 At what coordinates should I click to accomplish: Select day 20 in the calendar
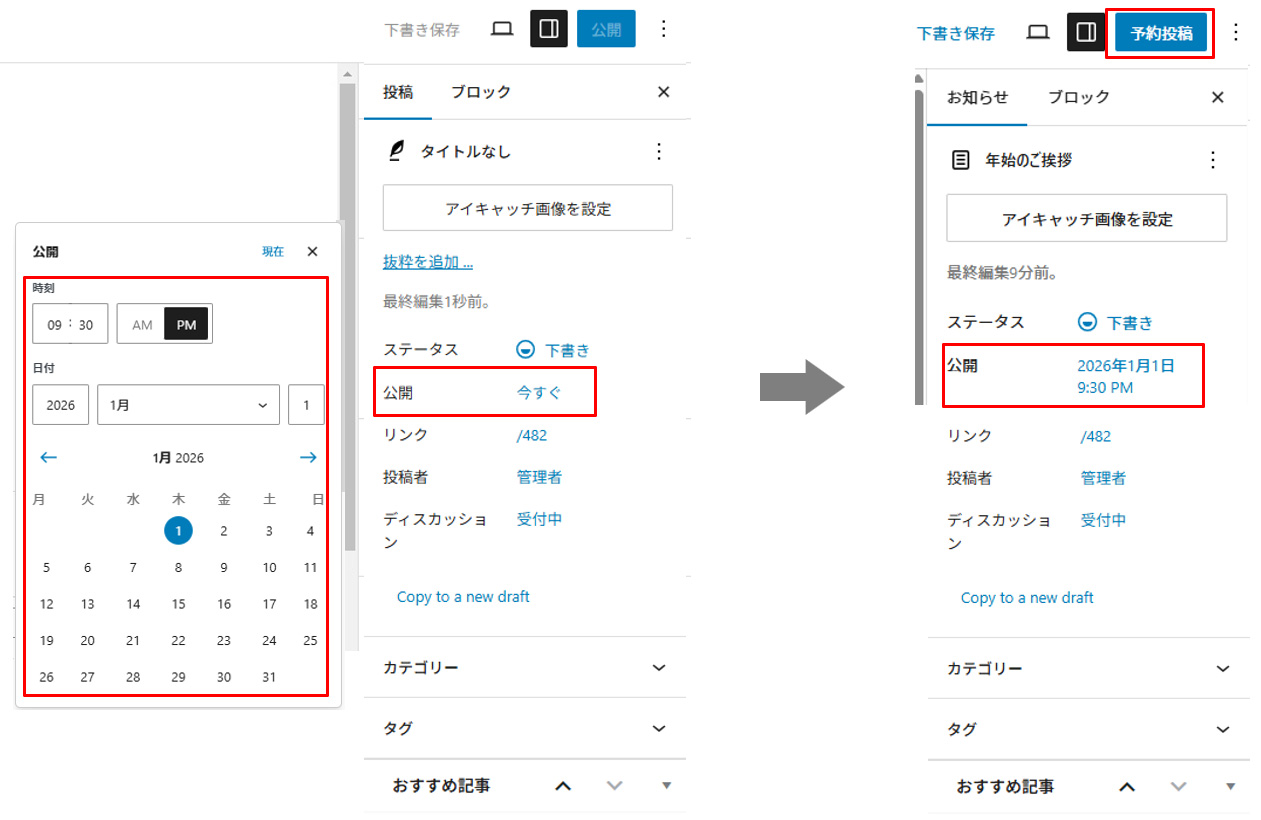87,640
